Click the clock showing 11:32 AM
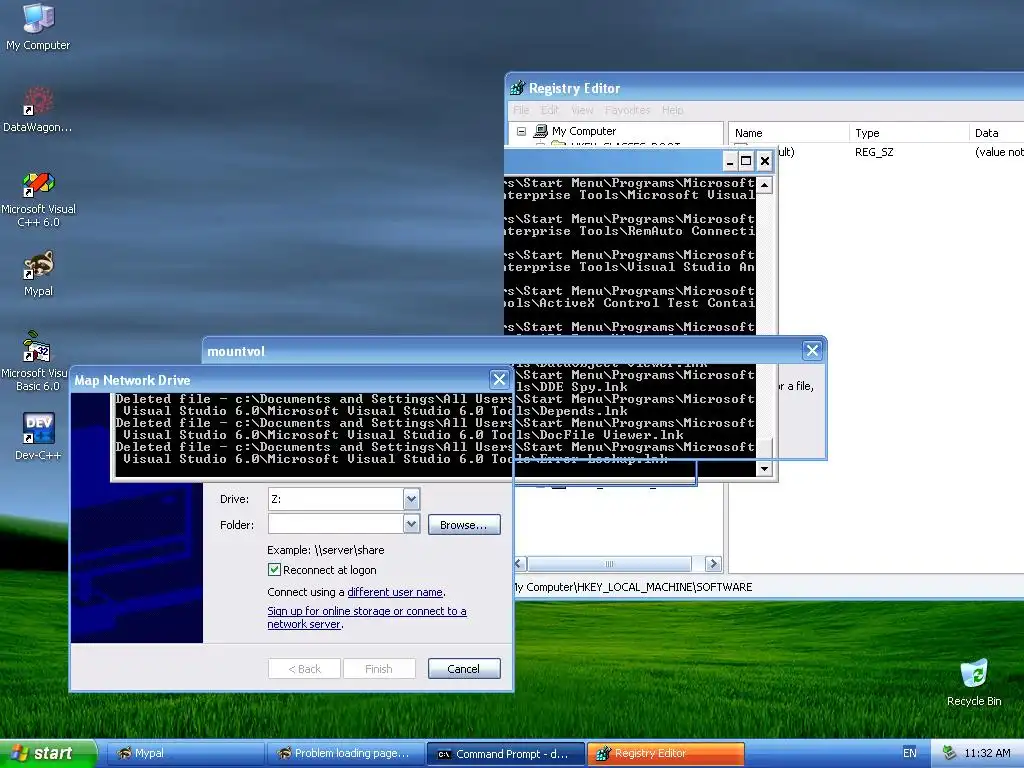This screenshot has height=768, width=1024. (987, 753)
